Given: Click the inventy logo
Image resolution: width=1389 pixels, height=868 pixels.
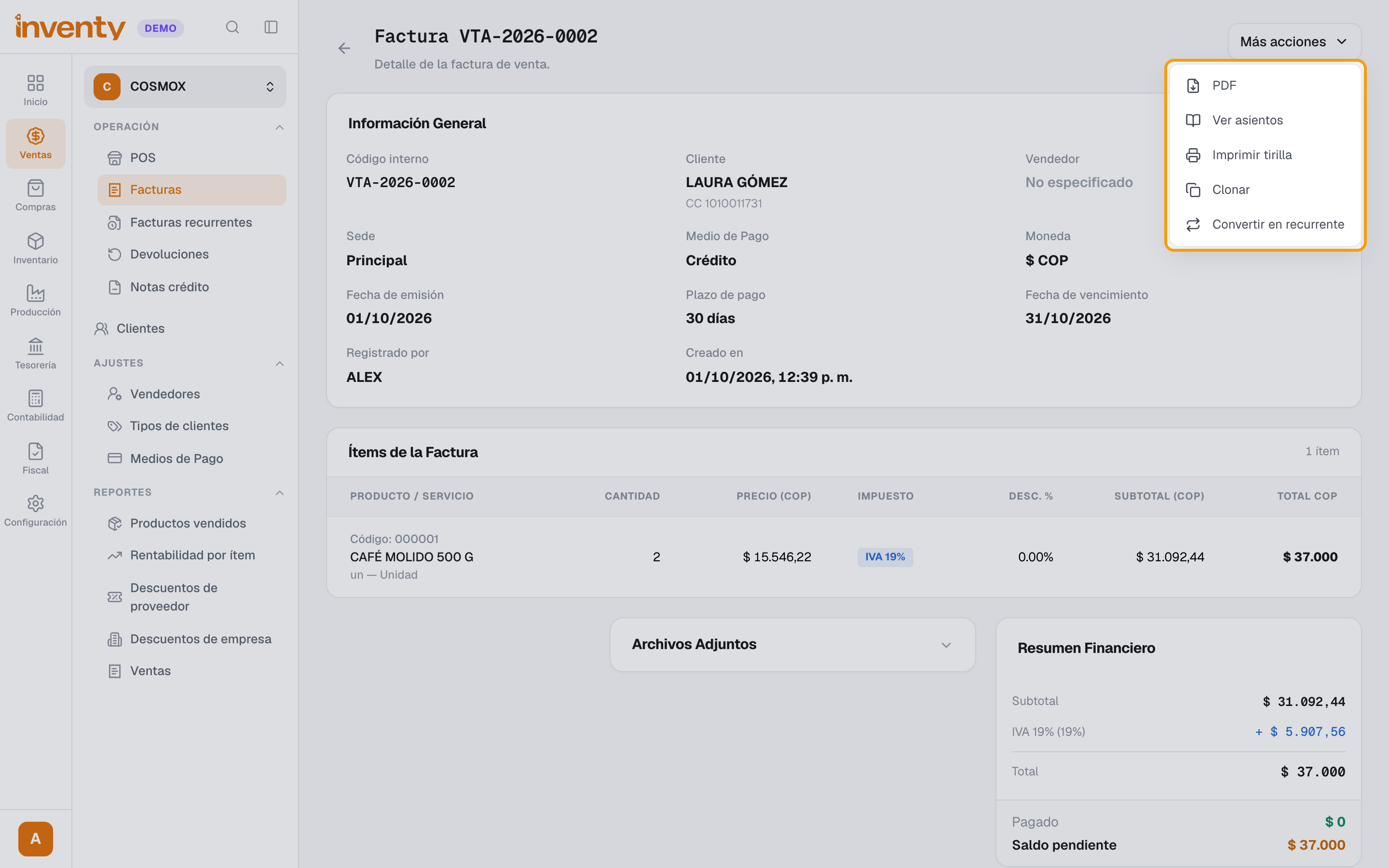Looking at the screenshot, I should click(x=70, y=27).
